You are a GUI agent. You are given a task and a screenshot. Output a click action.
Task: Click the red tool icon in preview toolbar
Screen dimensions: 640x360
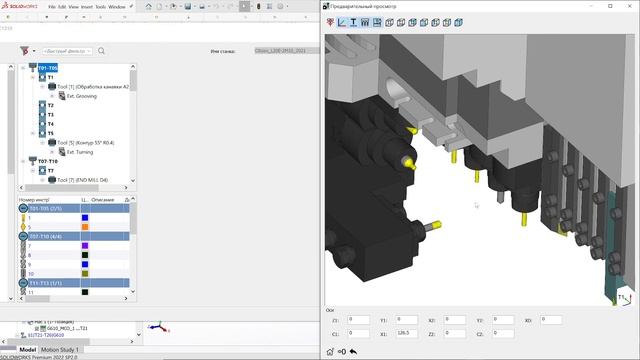(x=330, y=22)
